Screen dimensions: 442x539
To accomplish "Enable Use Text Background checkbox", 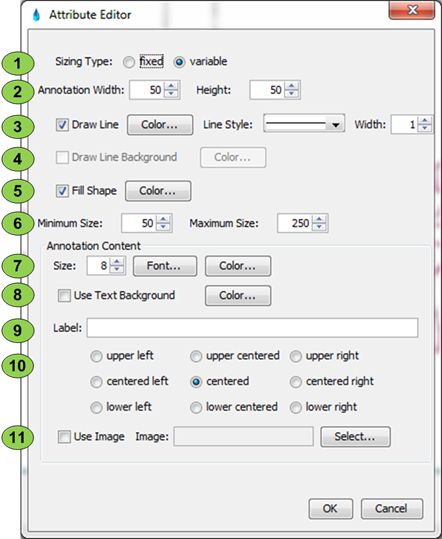I will [x=64, y=296].
